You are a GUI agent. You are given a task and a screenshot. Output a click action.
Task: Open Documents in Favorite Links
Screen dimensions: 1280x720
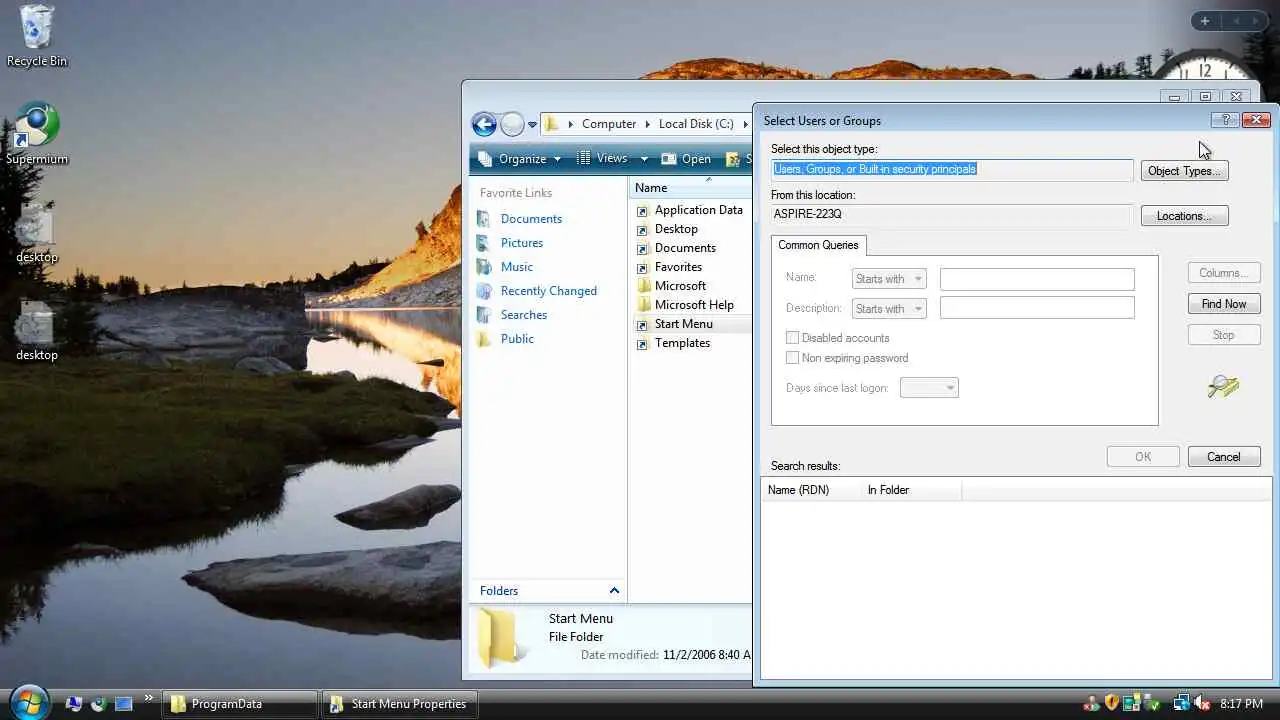(x=531, y=219)
